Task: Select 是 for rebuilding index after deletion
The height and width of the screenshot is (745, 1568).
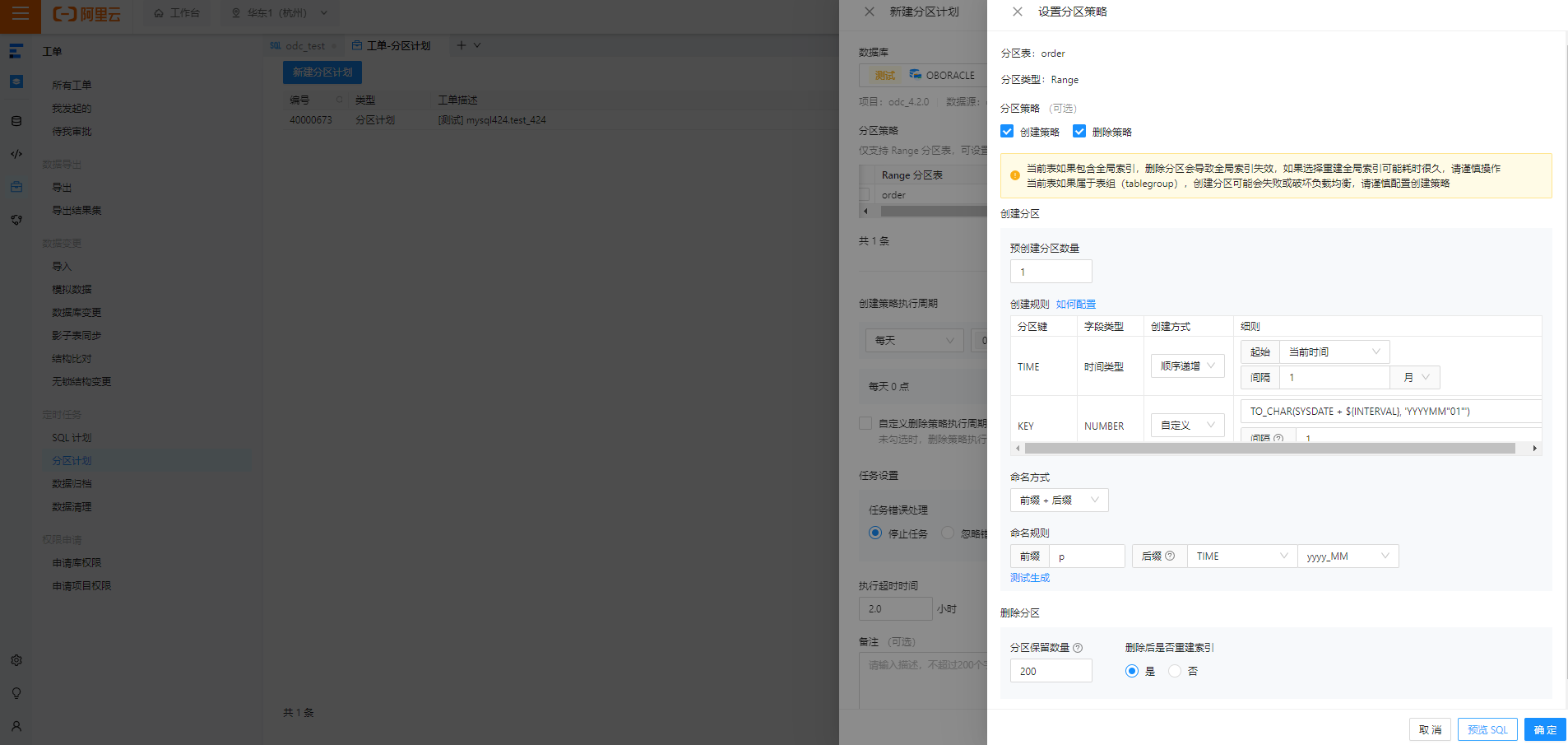Action: coord(1132,671)
